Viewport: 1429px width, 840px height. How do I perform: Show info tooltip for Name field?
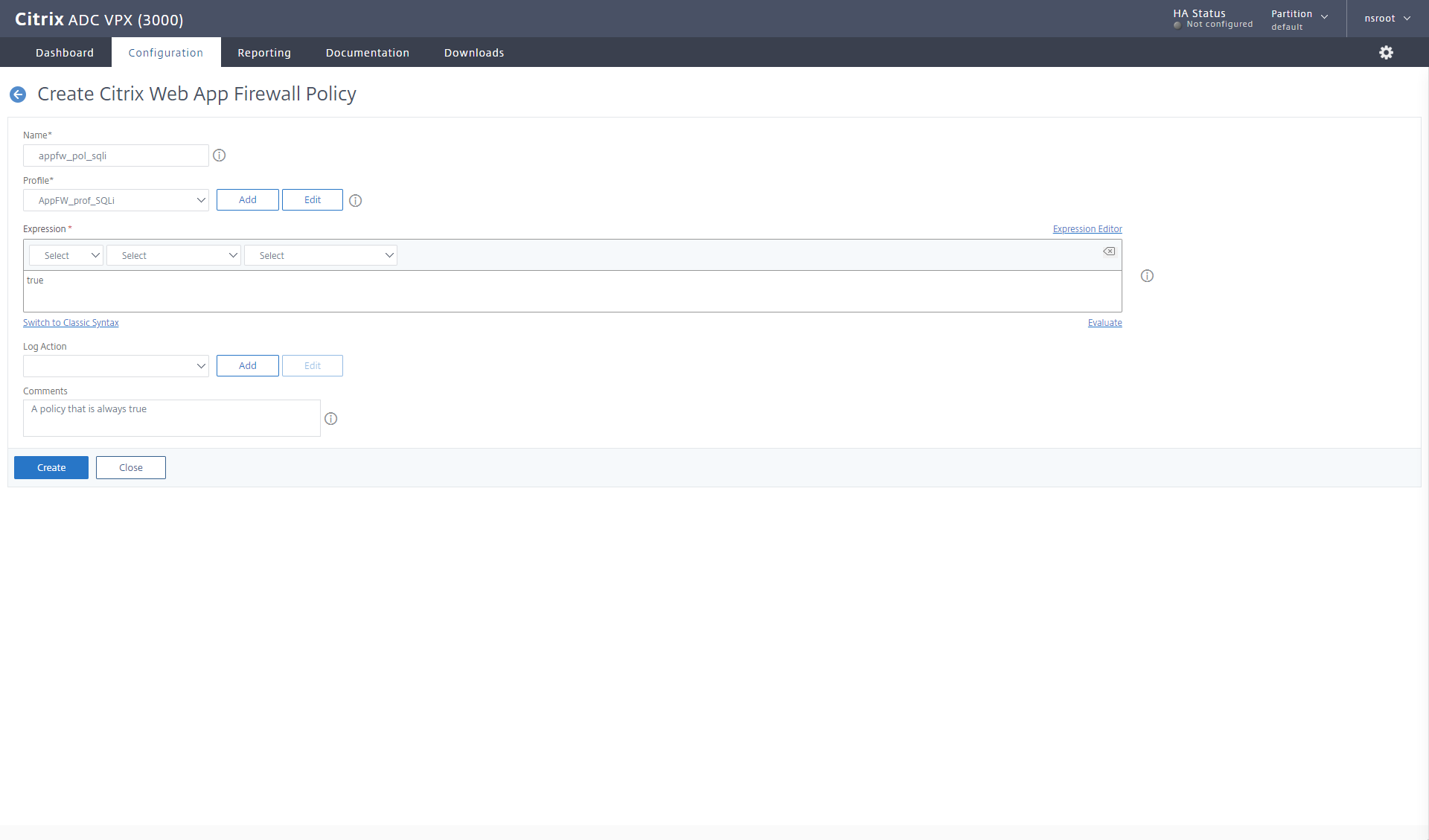220,156
